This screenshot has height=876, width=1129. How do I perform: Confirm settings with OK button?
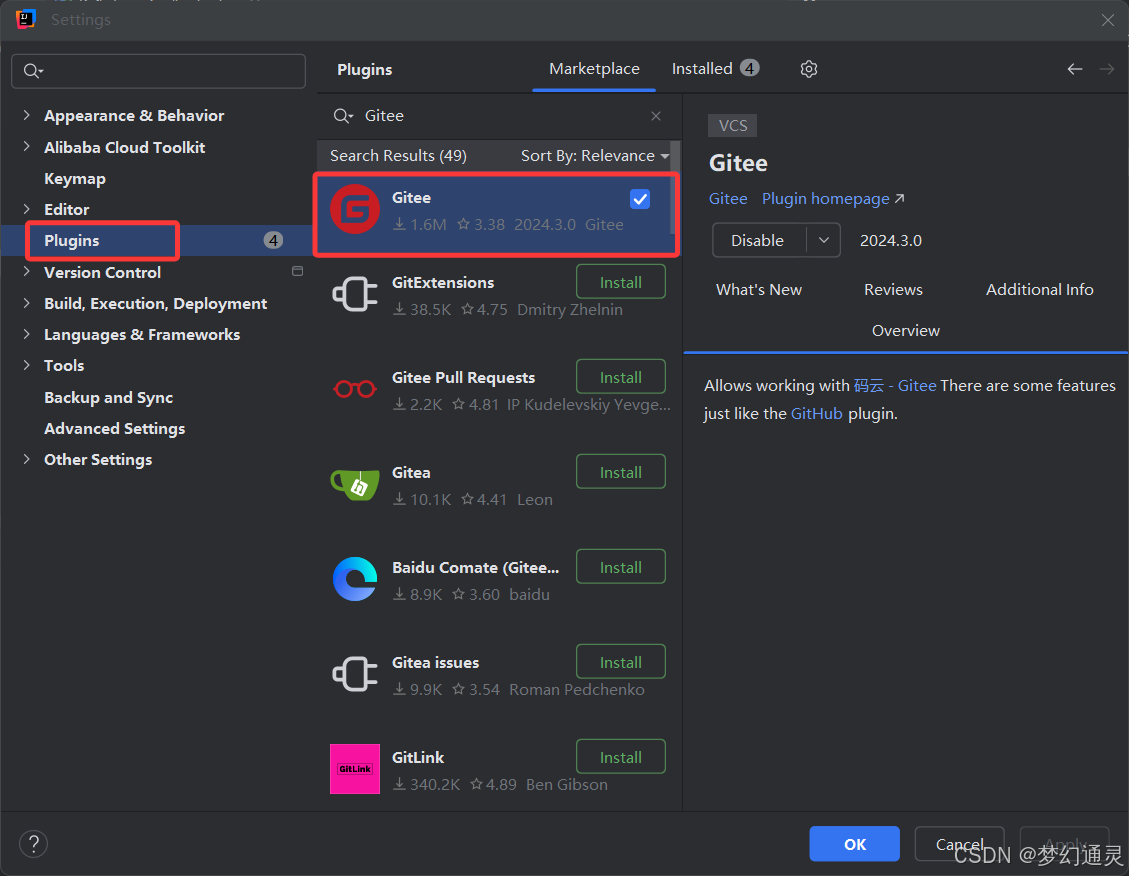(x=855, y=844)
